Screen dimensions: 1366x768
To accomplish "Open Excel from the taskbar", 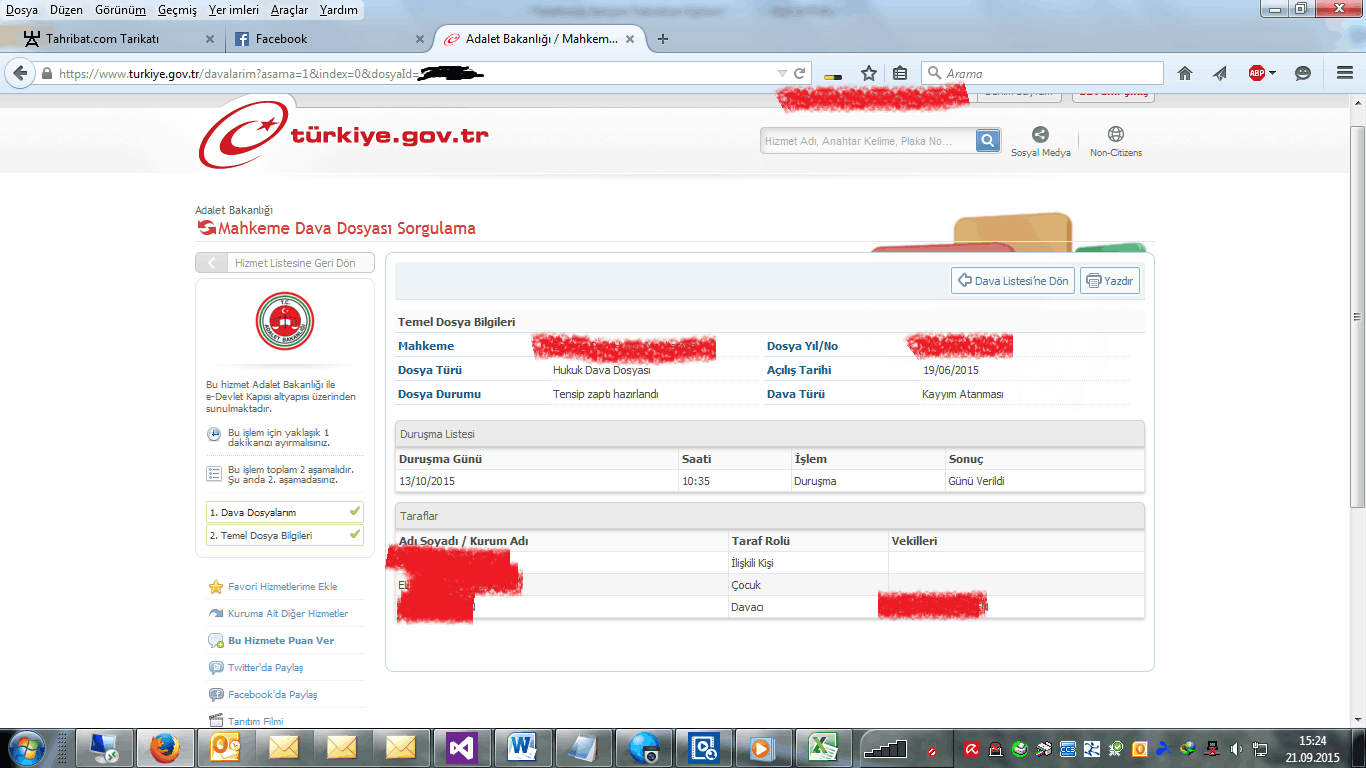I will click(822, 747).
